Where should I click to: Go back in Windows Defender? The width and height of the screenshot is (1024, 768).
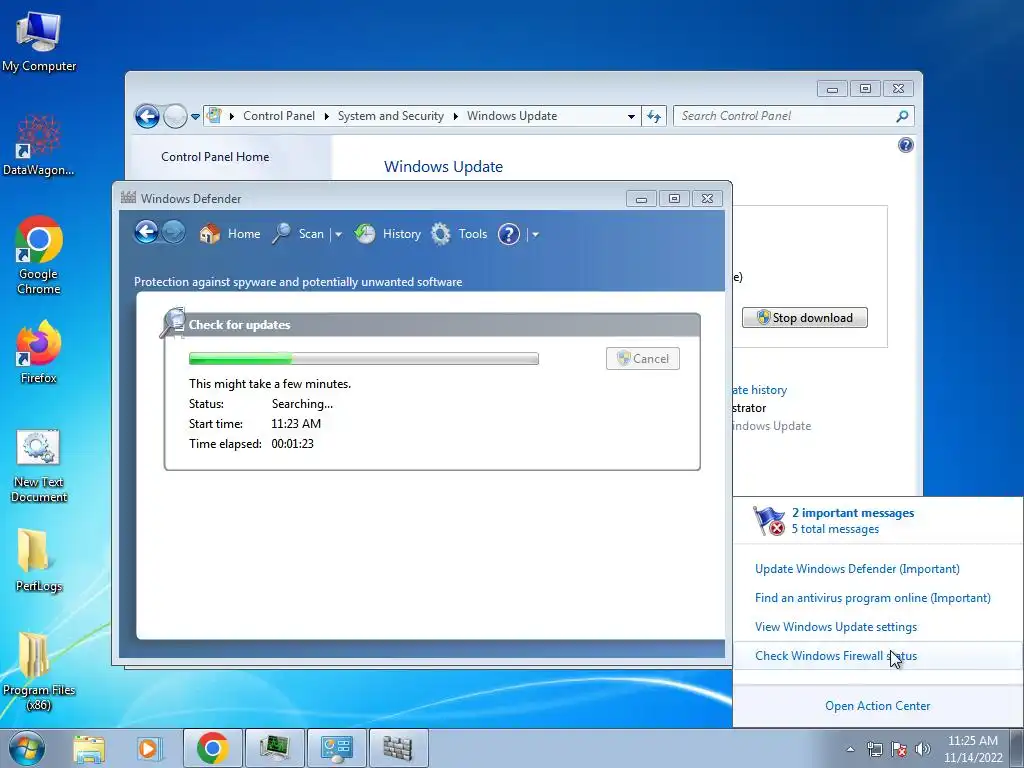click(x=146, y=232)
